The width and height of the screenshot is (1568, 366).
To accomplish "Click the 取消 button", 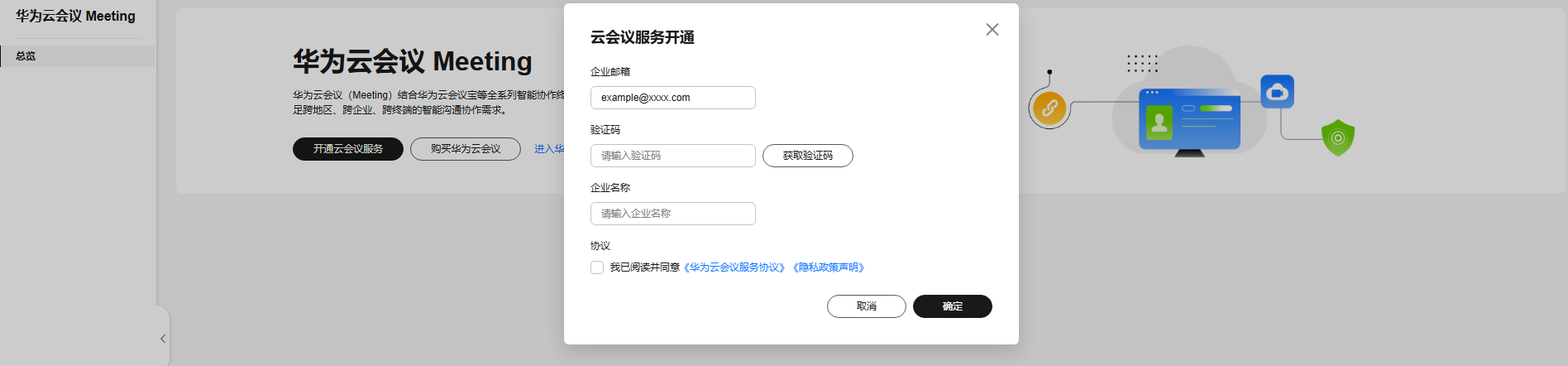I will (866, 306).
